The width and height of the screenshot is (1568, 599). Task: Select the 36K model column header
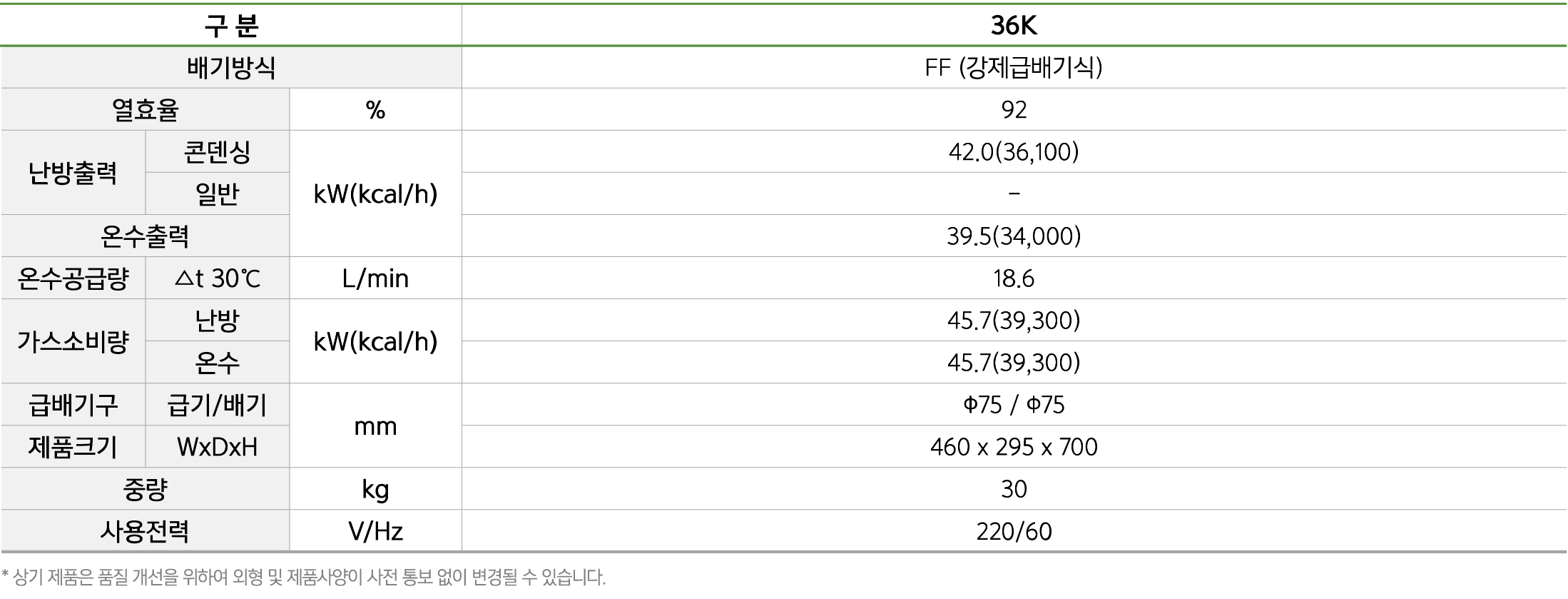pos(1013,26)
